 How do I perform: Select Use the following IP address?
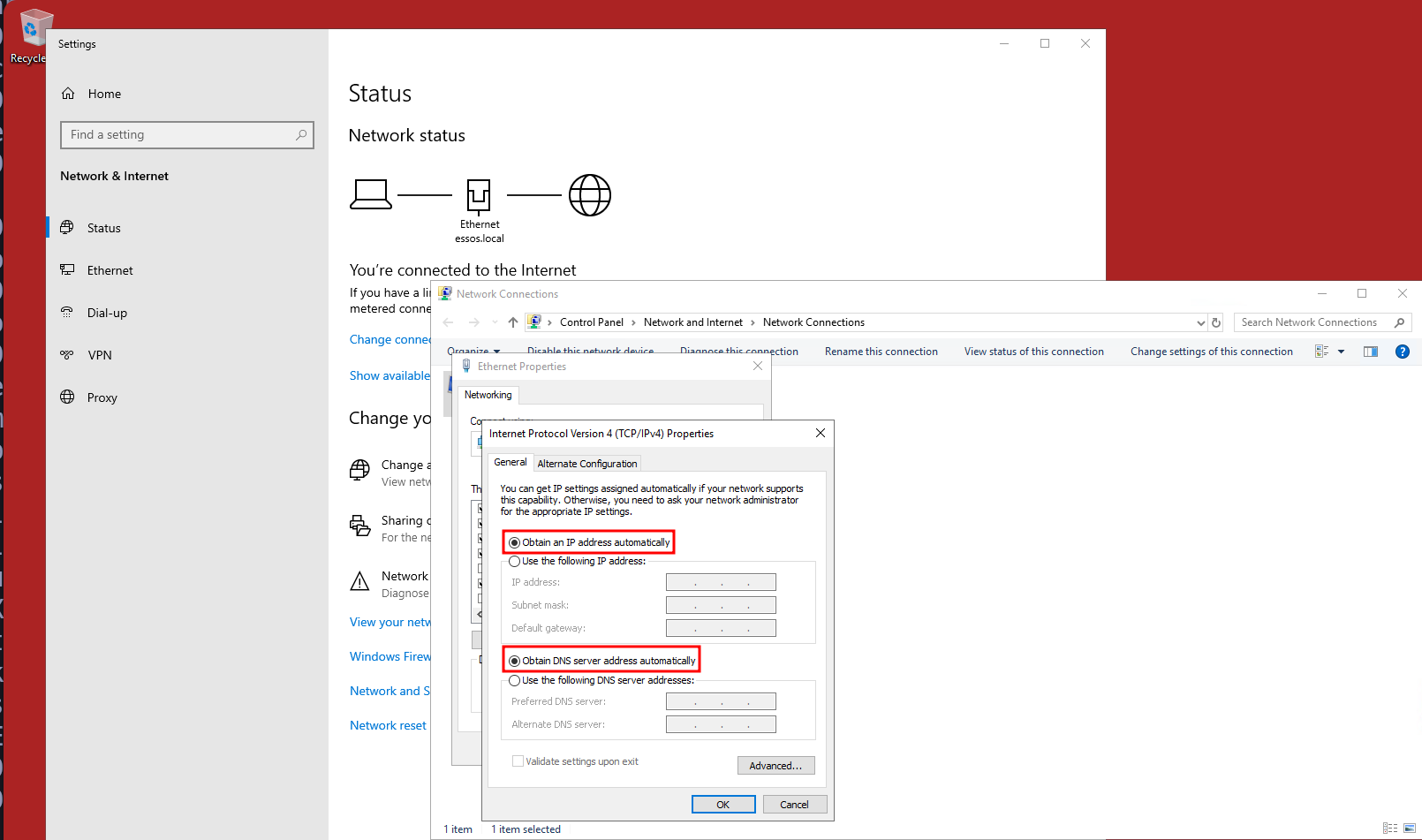[515, 562]
